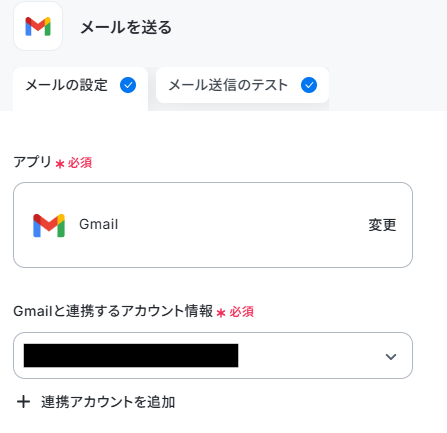Expand the account dropdown chevron
The image size is (447, 433).
(391, 356)
